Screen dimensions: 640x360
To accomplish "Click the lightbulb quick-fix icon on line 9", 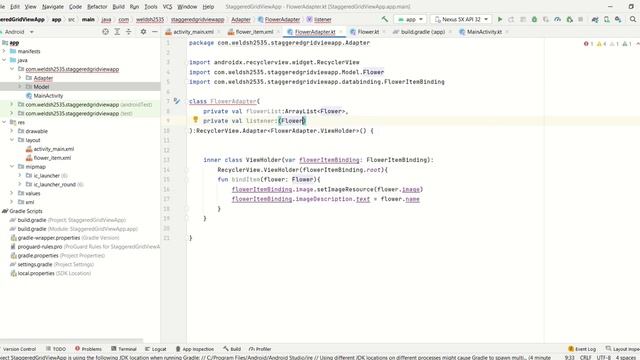I will click(x=196, y=120).
